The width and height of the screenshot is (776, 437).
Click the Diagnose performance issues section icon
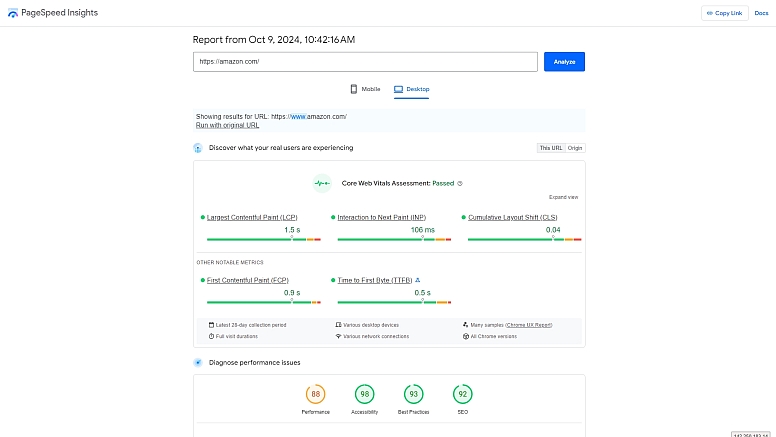[197, 363]
